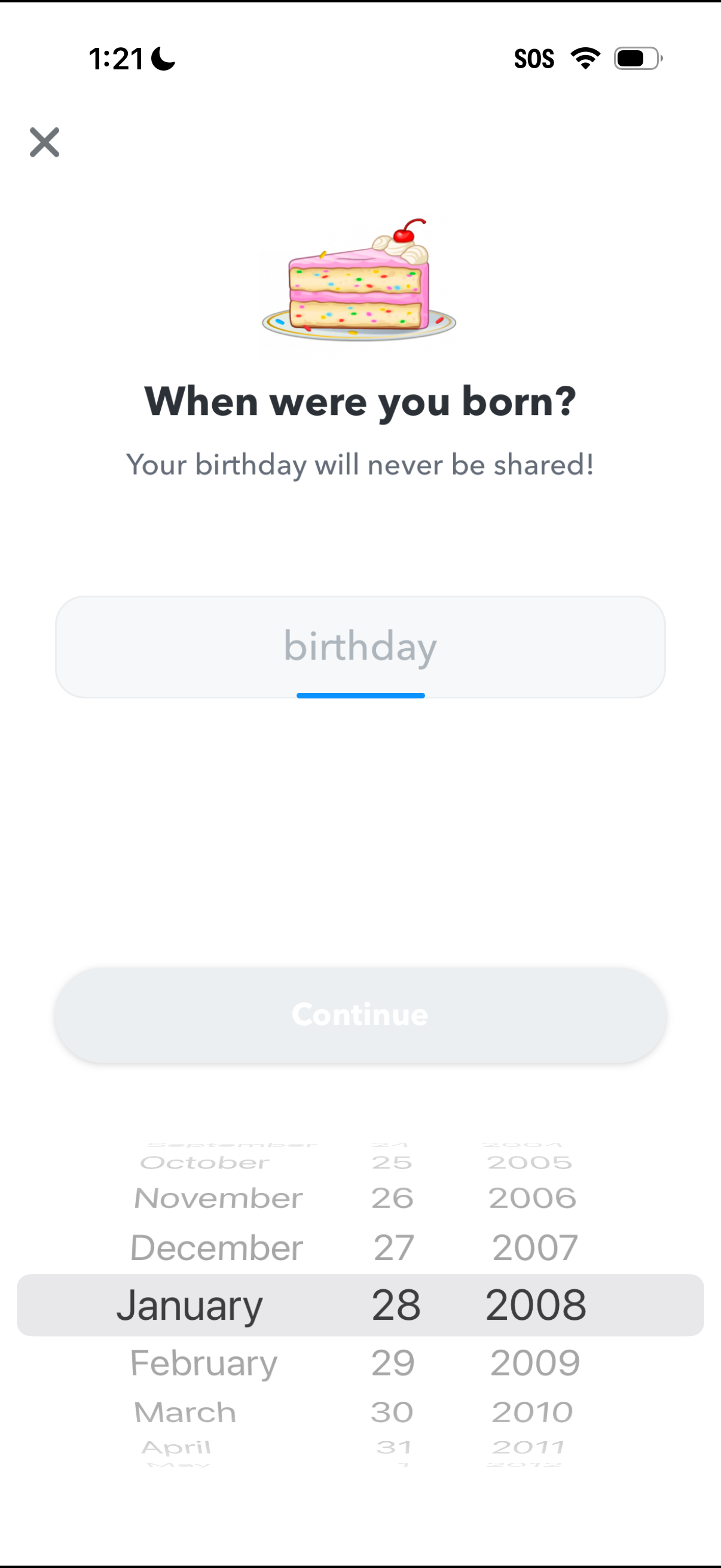Image resolution: width=721 pixels, height=1568 pixels.
Task: Select year 2007 in picker
Action: click(535, 1248)
